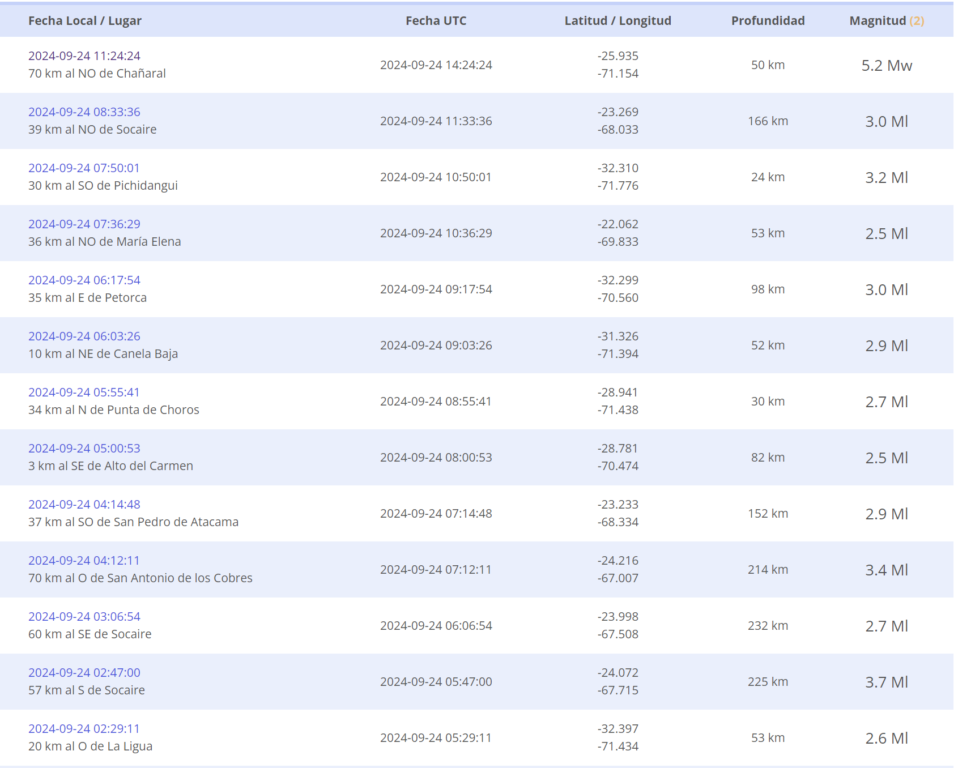954x768 pixels.
Task: Click the 232 km depth cell
Action: pos(767,626)
